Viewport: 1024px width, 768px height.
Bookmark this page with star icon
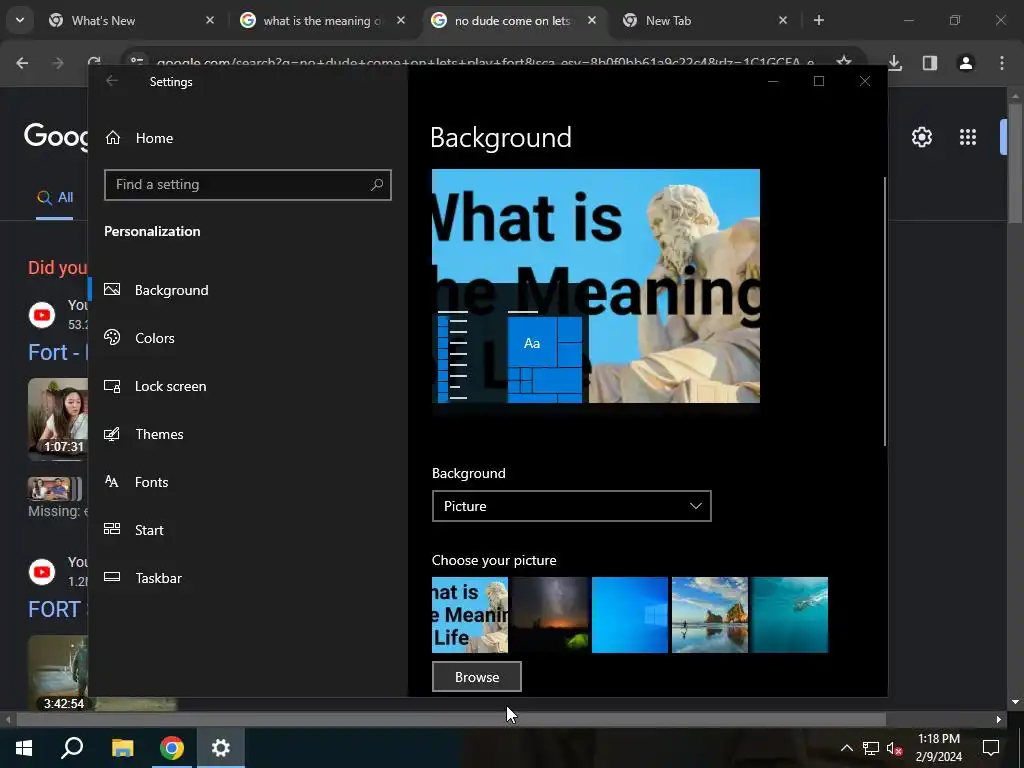(x=844, y=61)
